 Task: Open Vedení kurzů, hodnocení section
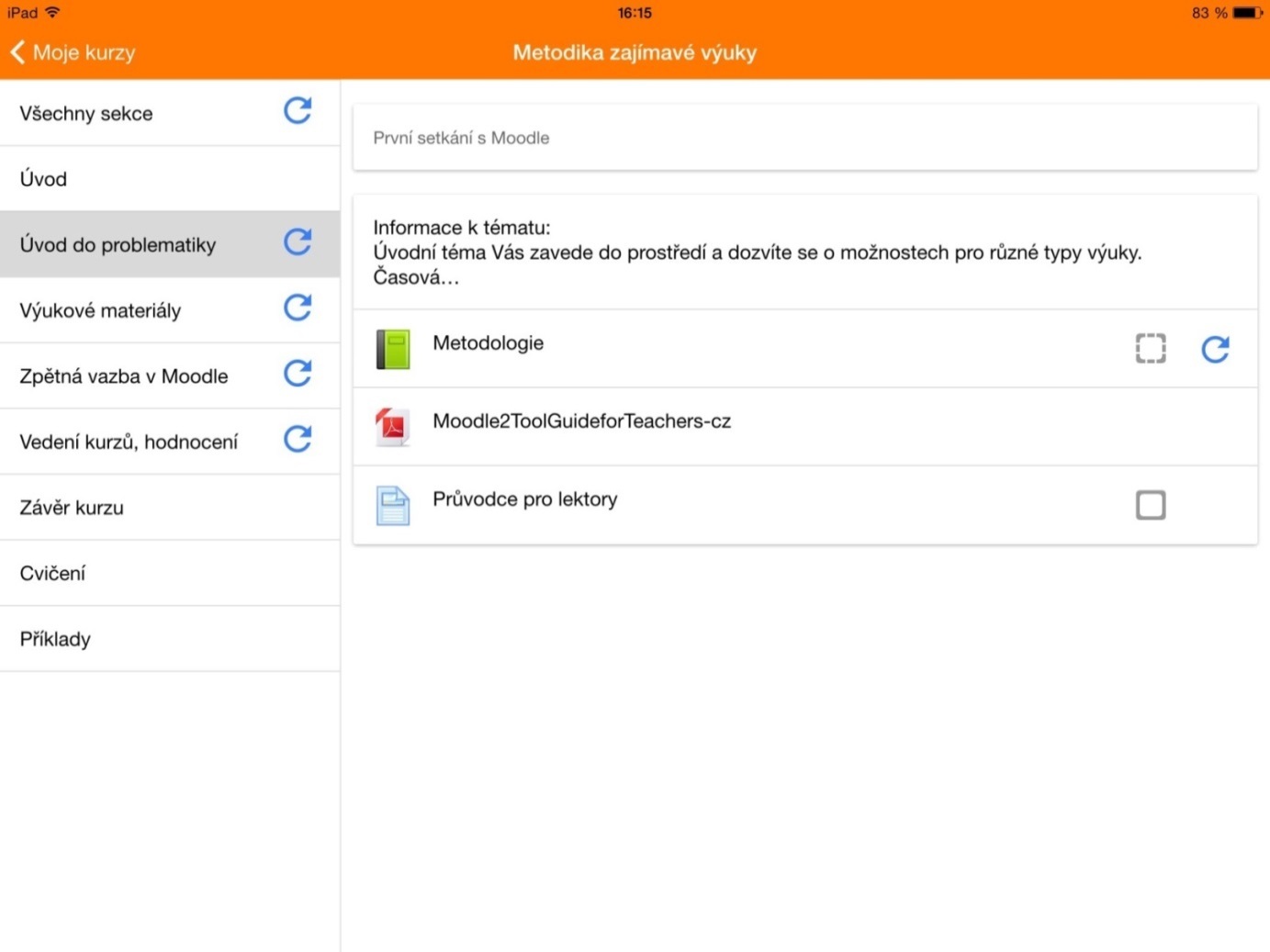pos(170,442)
